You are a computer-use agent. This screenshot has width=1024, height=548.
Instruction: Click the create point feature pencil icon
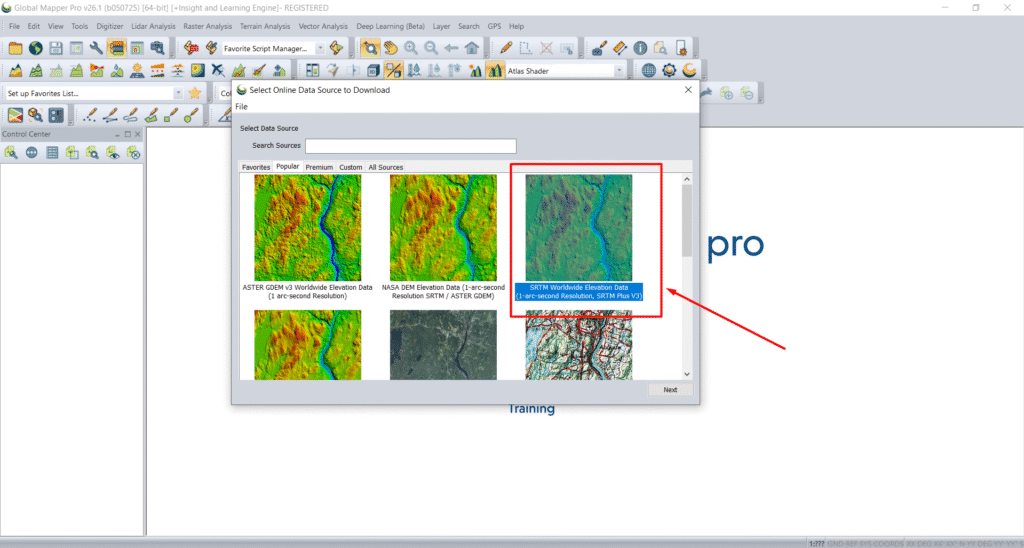90,116
